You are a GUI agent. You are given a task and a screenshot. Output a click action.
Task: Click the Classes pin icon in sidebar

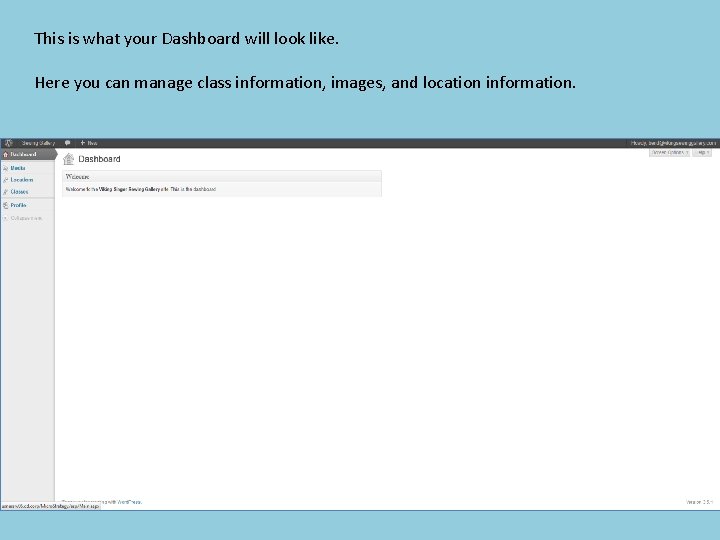pyautogui.click(x=6, y=191)
